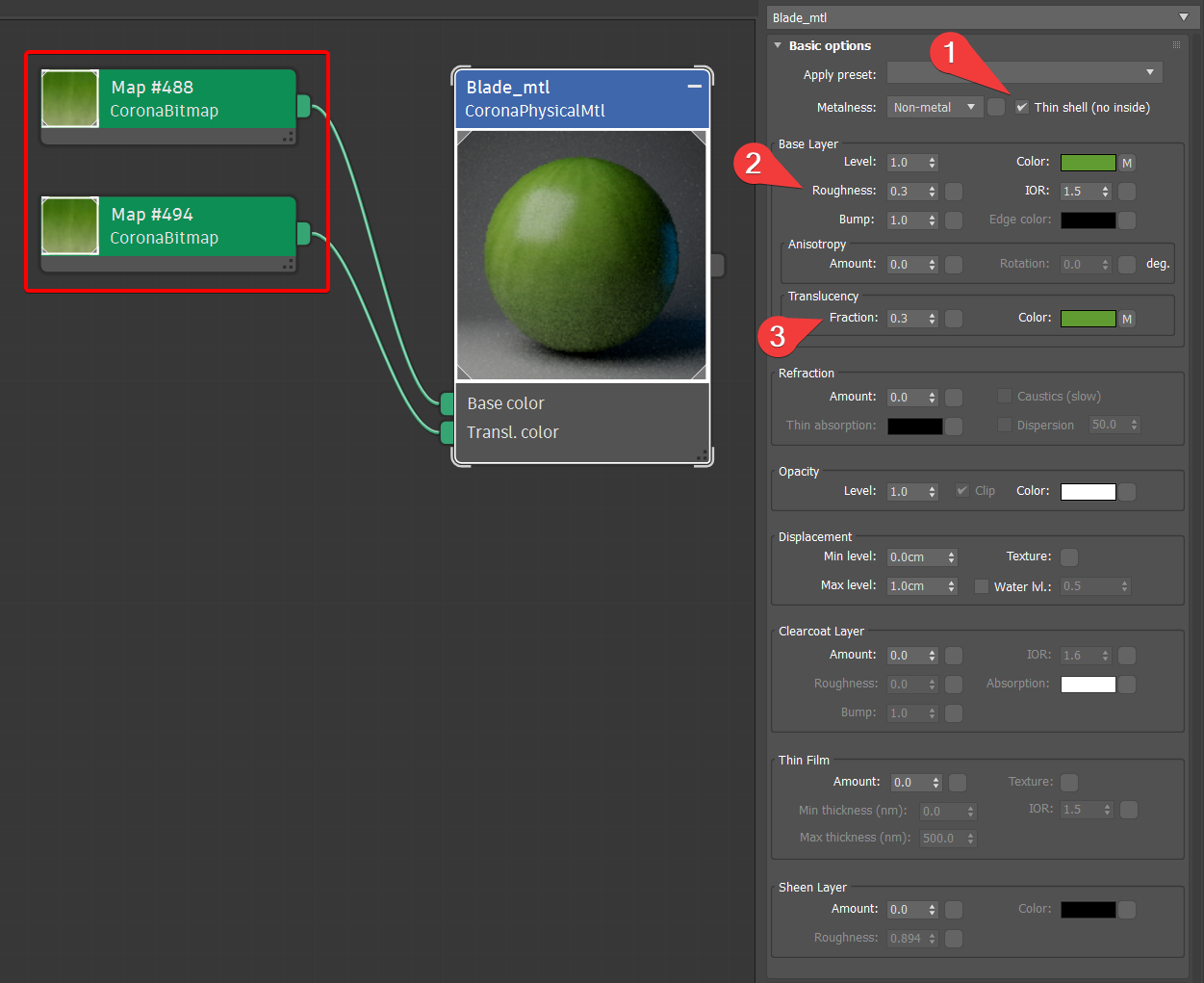
Task: Click Map #488 output socket
Action: [303, 106]
